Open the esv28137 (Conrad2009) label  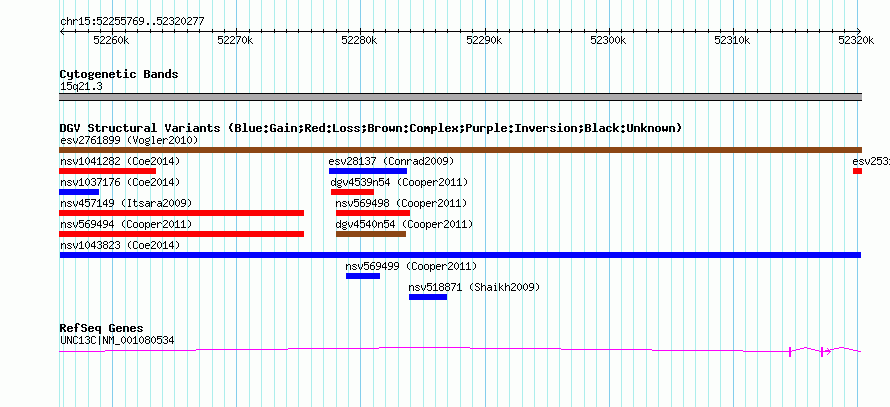tap(392, 161)
